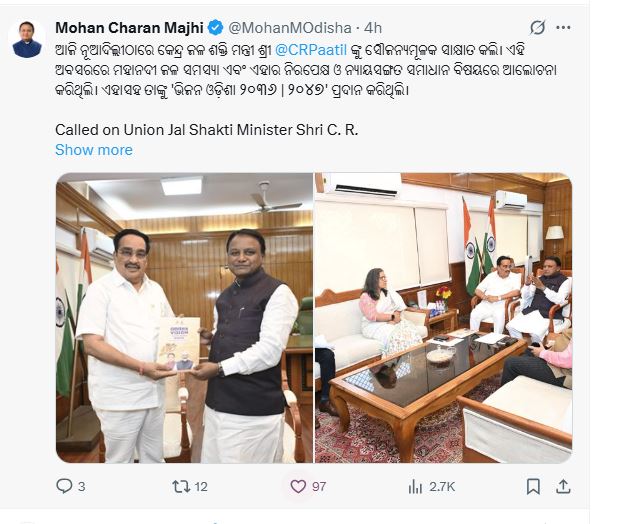Open the 4h timestamp link
The height and width of the screenshot is (524, 617).
(373, 28)
